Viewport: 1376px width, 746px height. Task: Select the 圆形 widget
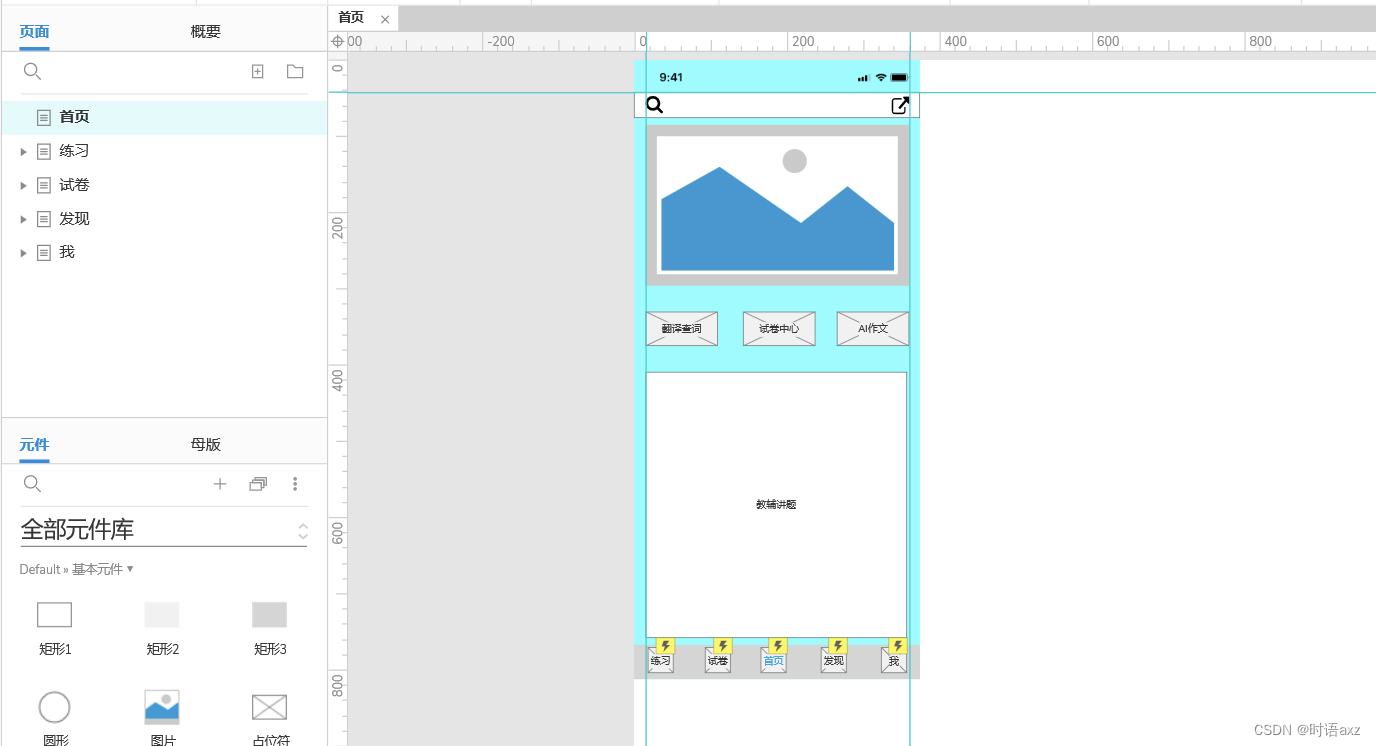click(55, 717)
